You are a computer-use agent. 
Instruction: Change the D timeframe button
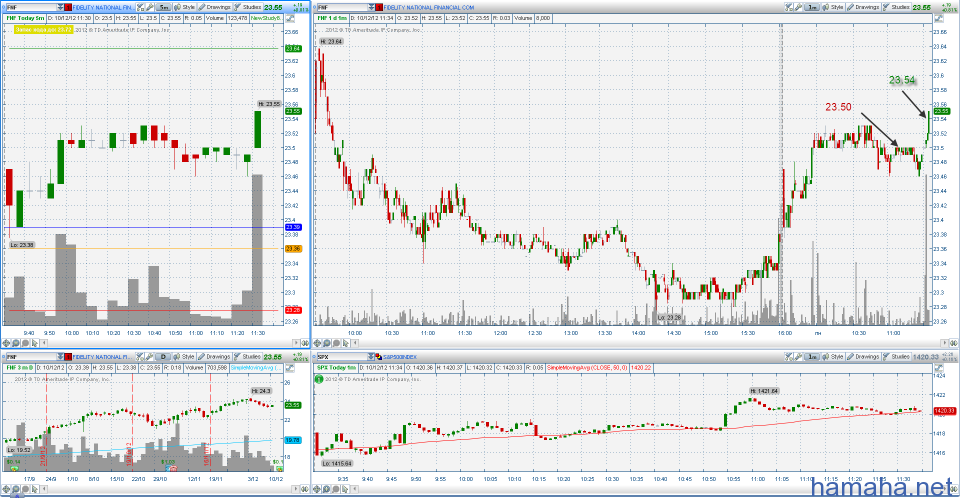163,357
